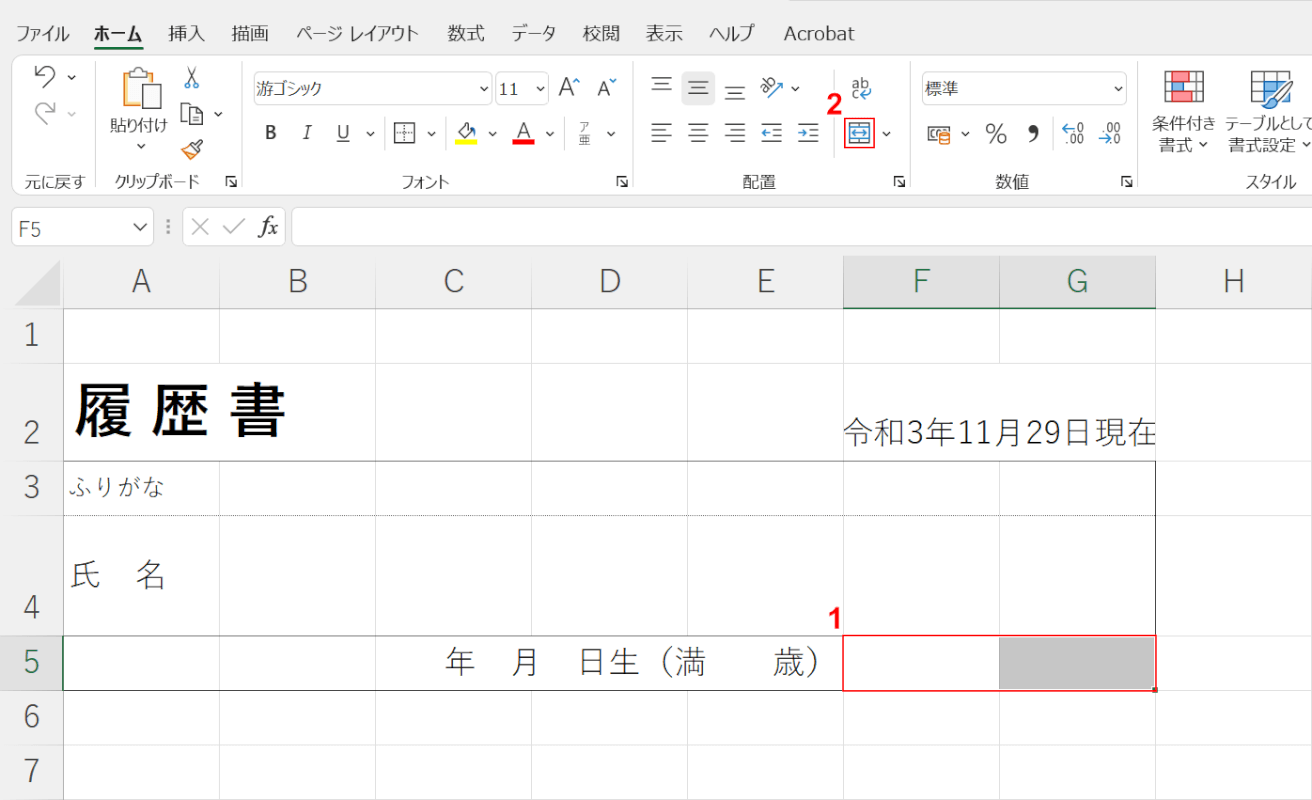Open Format as Table (テーブルとして書式設定)
This screenshot has height=800, width=1312.
(1269, 112)
